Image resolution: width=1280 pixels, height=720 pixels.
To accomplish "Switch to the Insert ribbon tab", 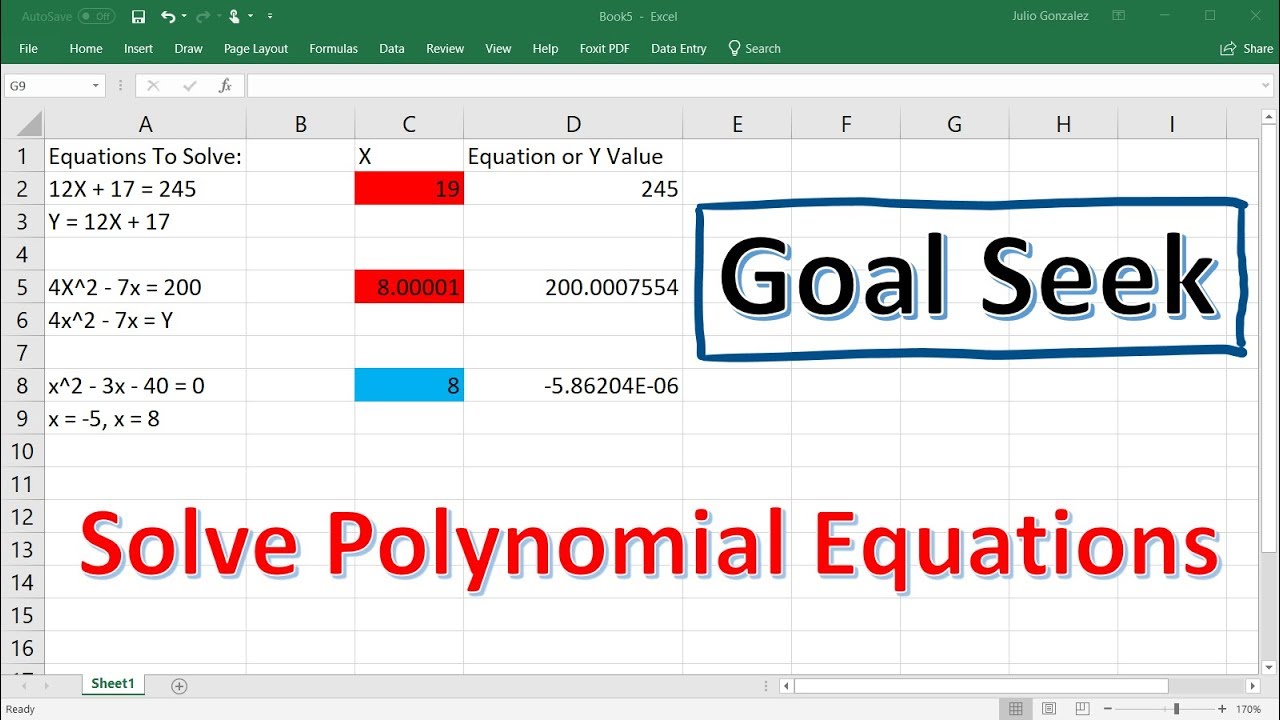I will [138, 48].
